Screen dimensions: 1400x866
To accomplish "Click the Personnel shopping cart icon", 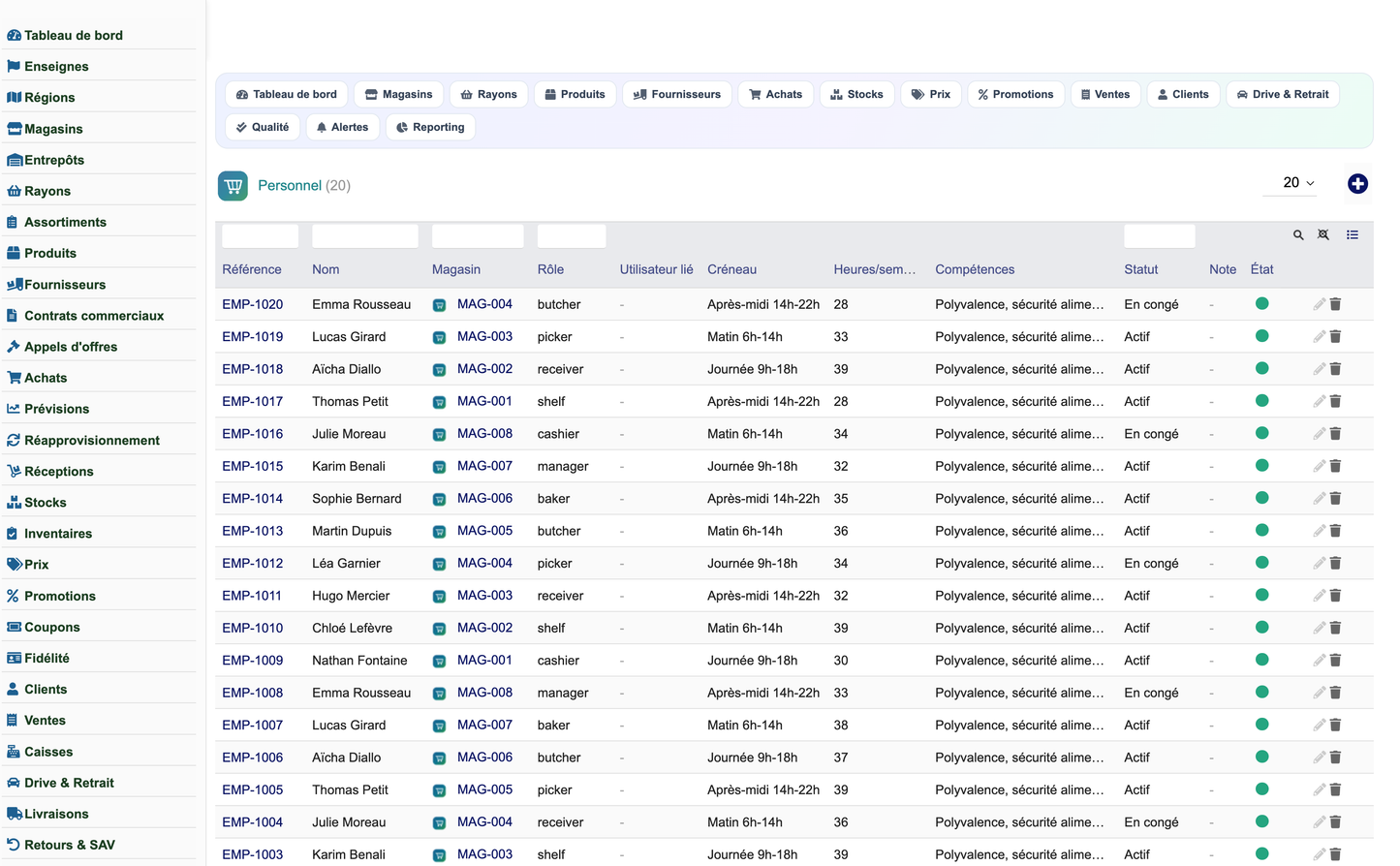I will pyautogui.click(x=233, y=186).
